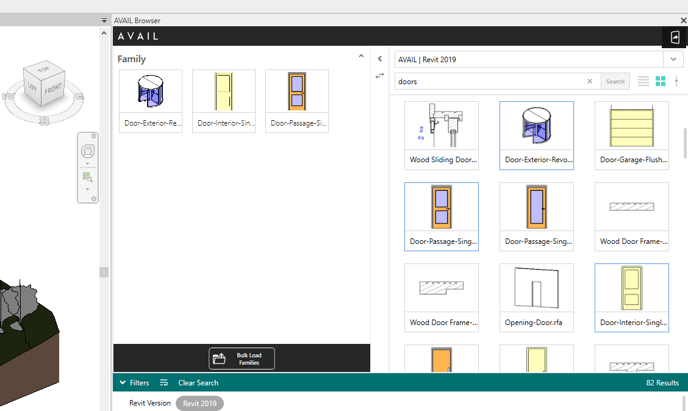Switch to grid thumbnail view
The height and width of the screenshot is (411, 688).
(x=660, y=81)
